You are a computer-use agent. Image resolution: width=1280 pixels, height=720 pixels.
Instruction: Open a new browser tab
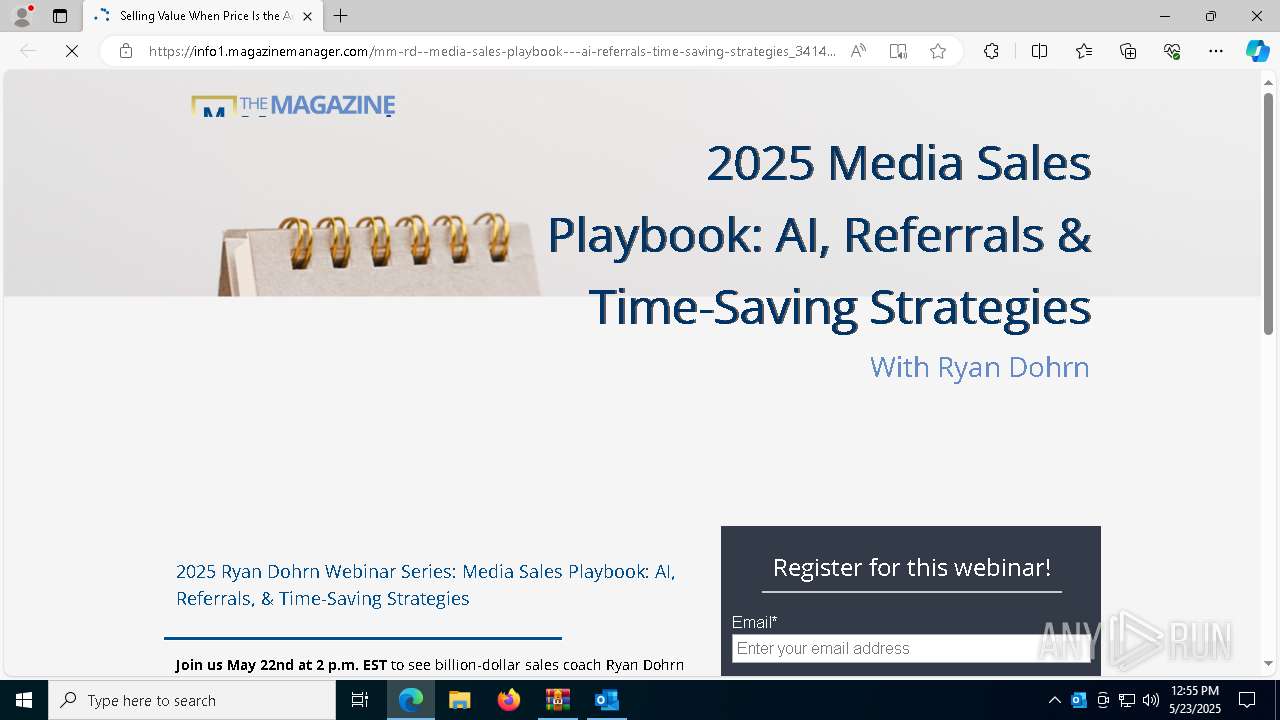(341, 16)
